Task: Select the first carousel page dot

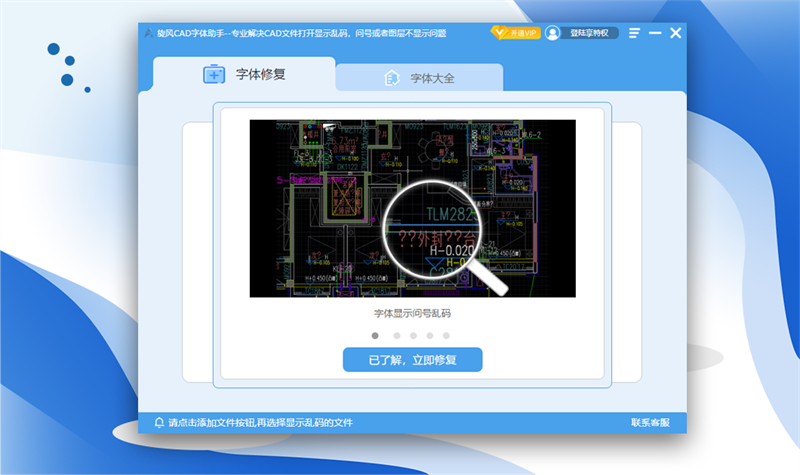Action: pyautogui.click(x=375, y=336)
